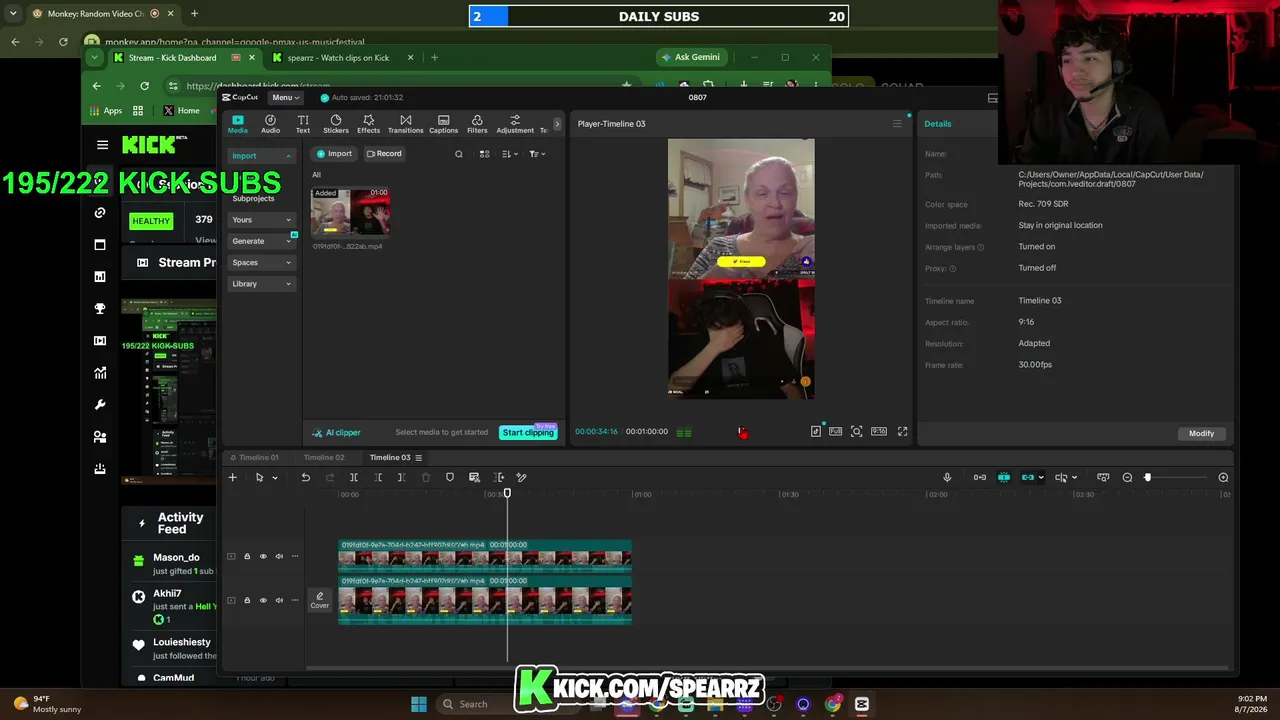The width and height of the screenshot is (1280, 720).
Task: Expand the Yours section
Action: (261, 220)
